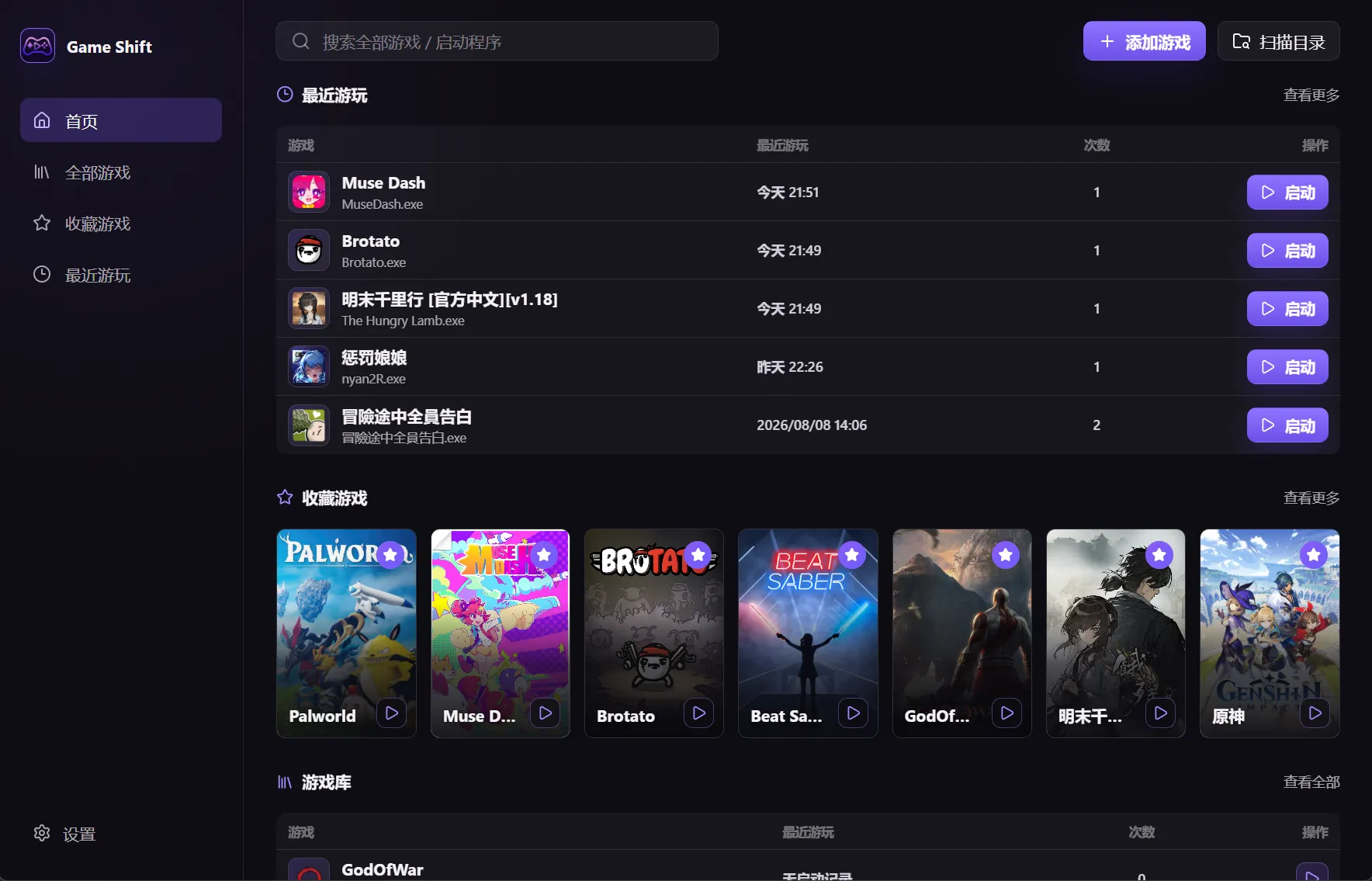Click the Brotato game icon in recent list
1372x881 pixels.
[309, 250]
